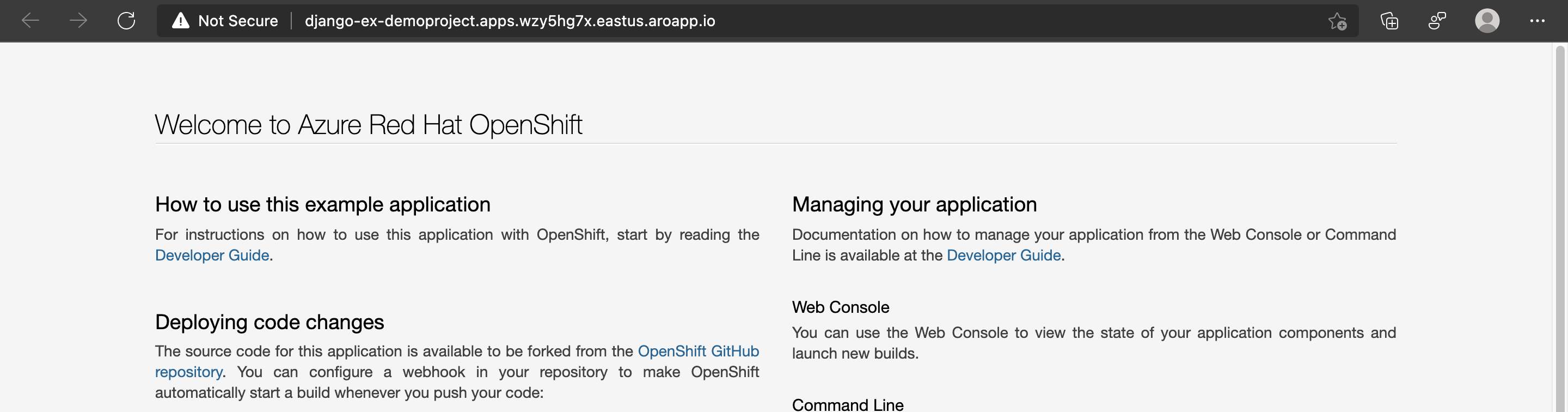Click the Deploying code changes heading
This screenshot has width=1568, height=412.
269,322
